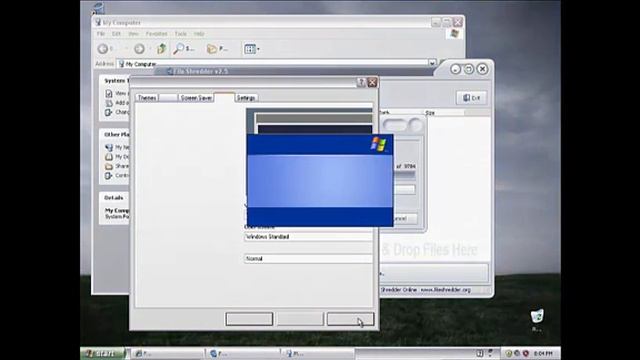Click the Change a setting task icon
640x360 pixels.
click(109, 112)
